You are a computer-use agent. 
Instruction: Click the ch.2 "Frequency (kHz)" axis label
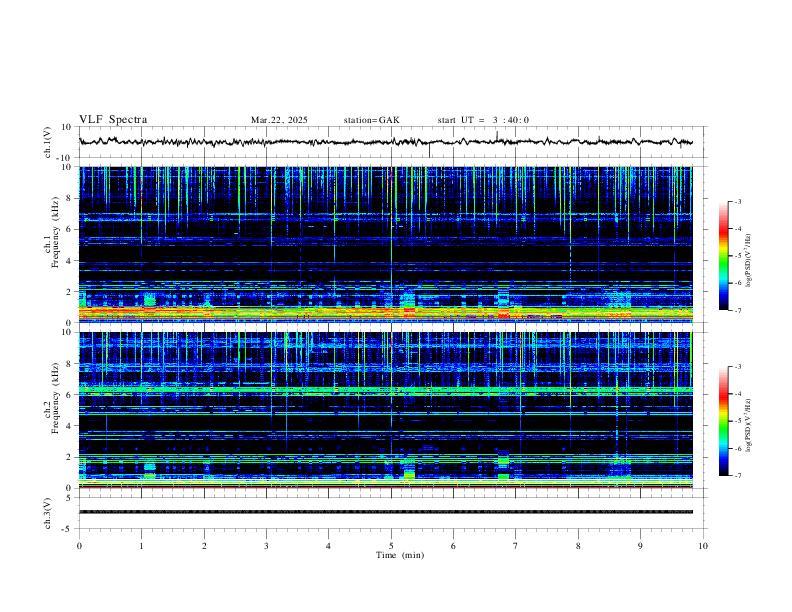click(x=56, y=398)
